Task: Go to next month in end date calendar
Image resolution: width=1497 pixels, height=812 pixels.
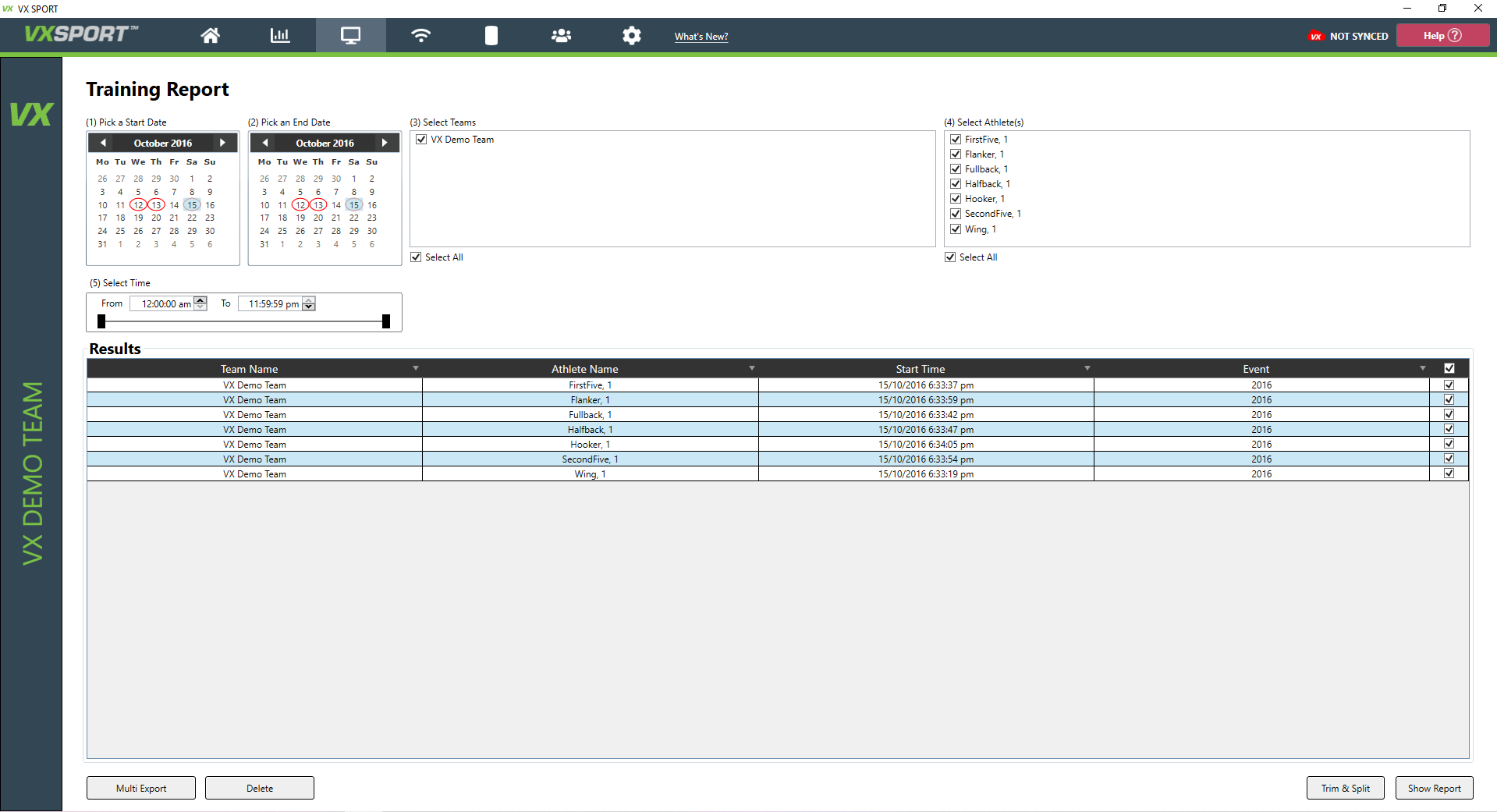Action: point(385,143)
